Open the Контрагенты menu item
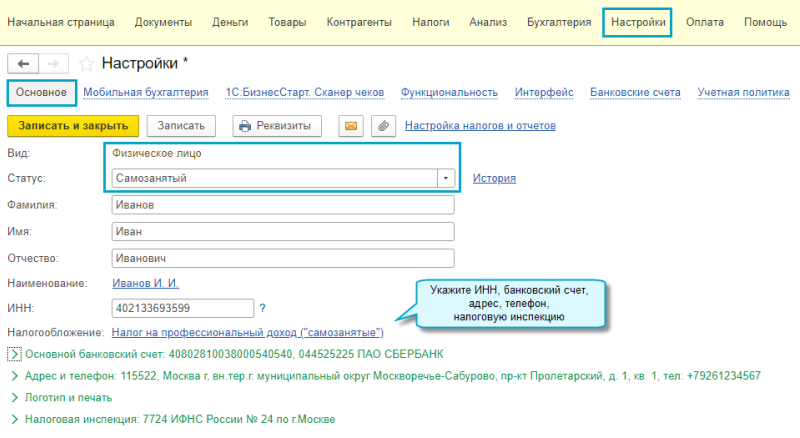 (x=359, y=22)
